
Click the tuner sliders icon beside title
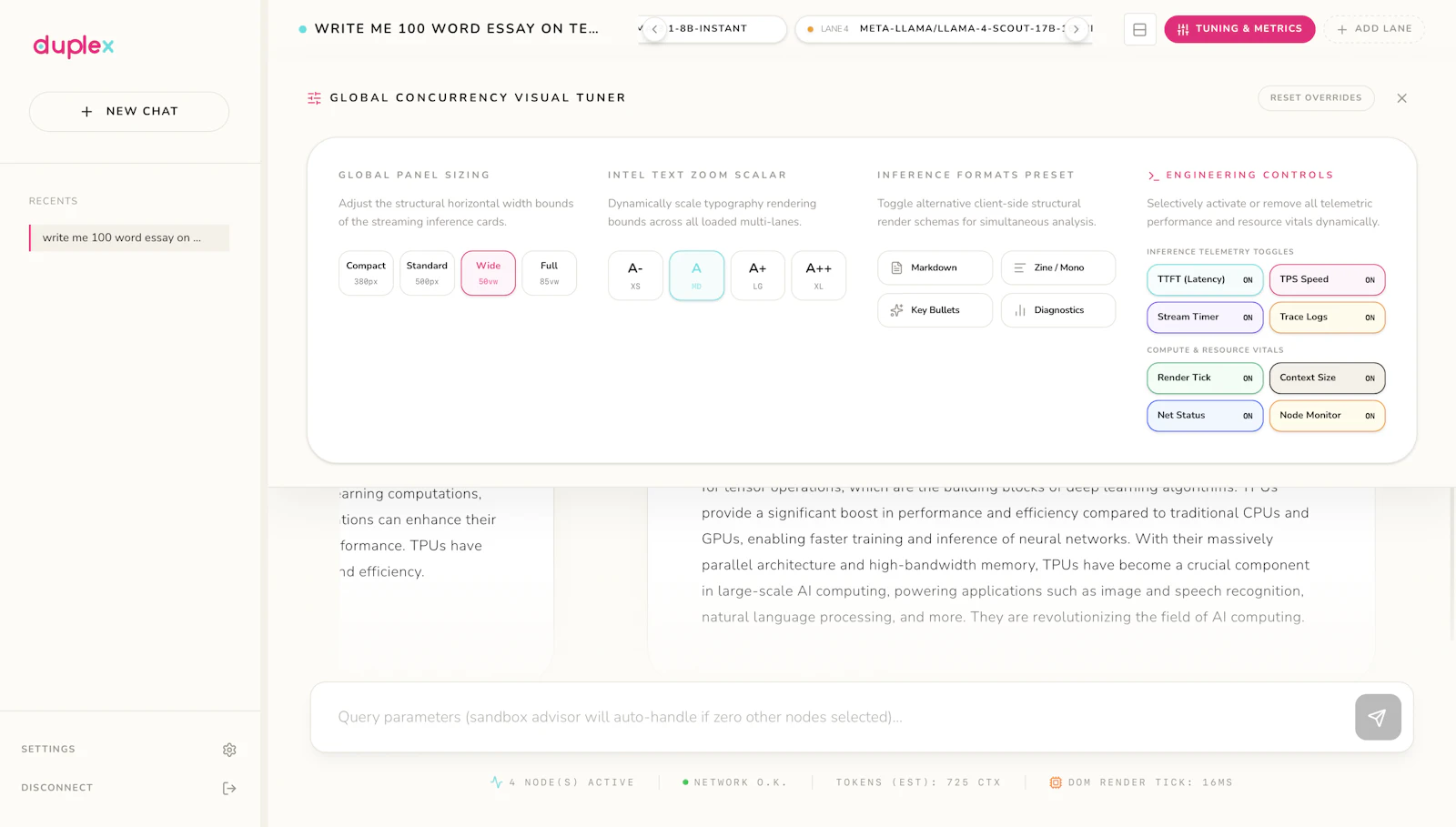[314, 98]
